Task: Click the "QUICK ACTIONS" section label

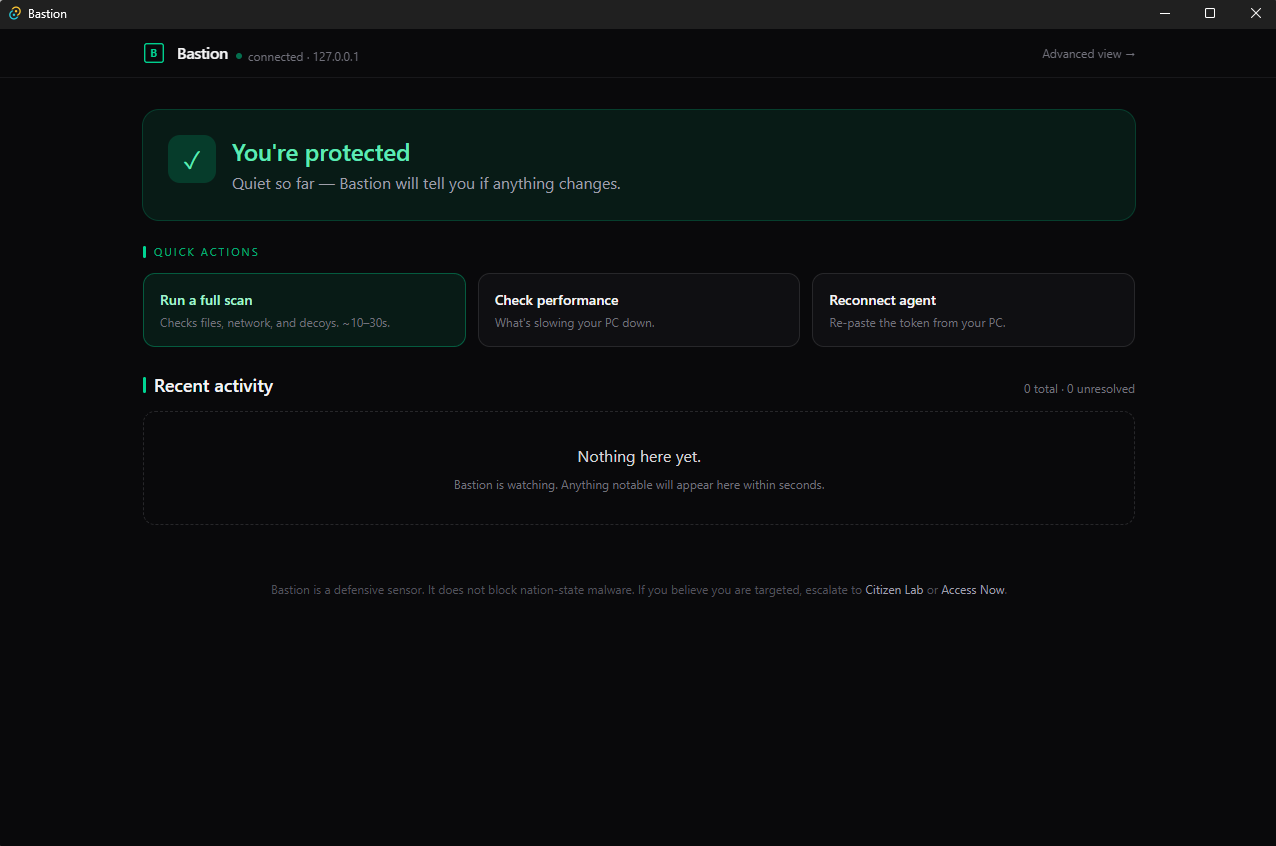Action: 206,252
